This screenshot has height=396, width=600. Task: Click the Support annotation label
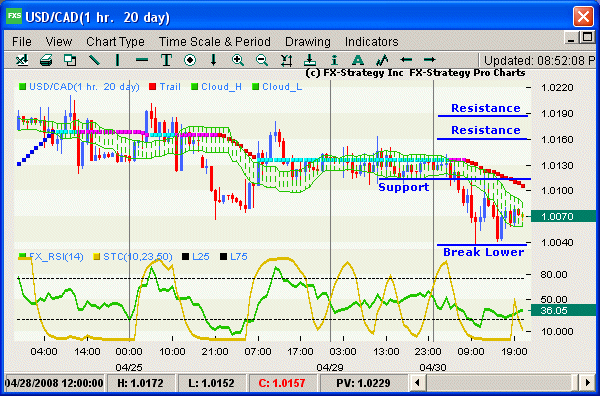(403, 187)
